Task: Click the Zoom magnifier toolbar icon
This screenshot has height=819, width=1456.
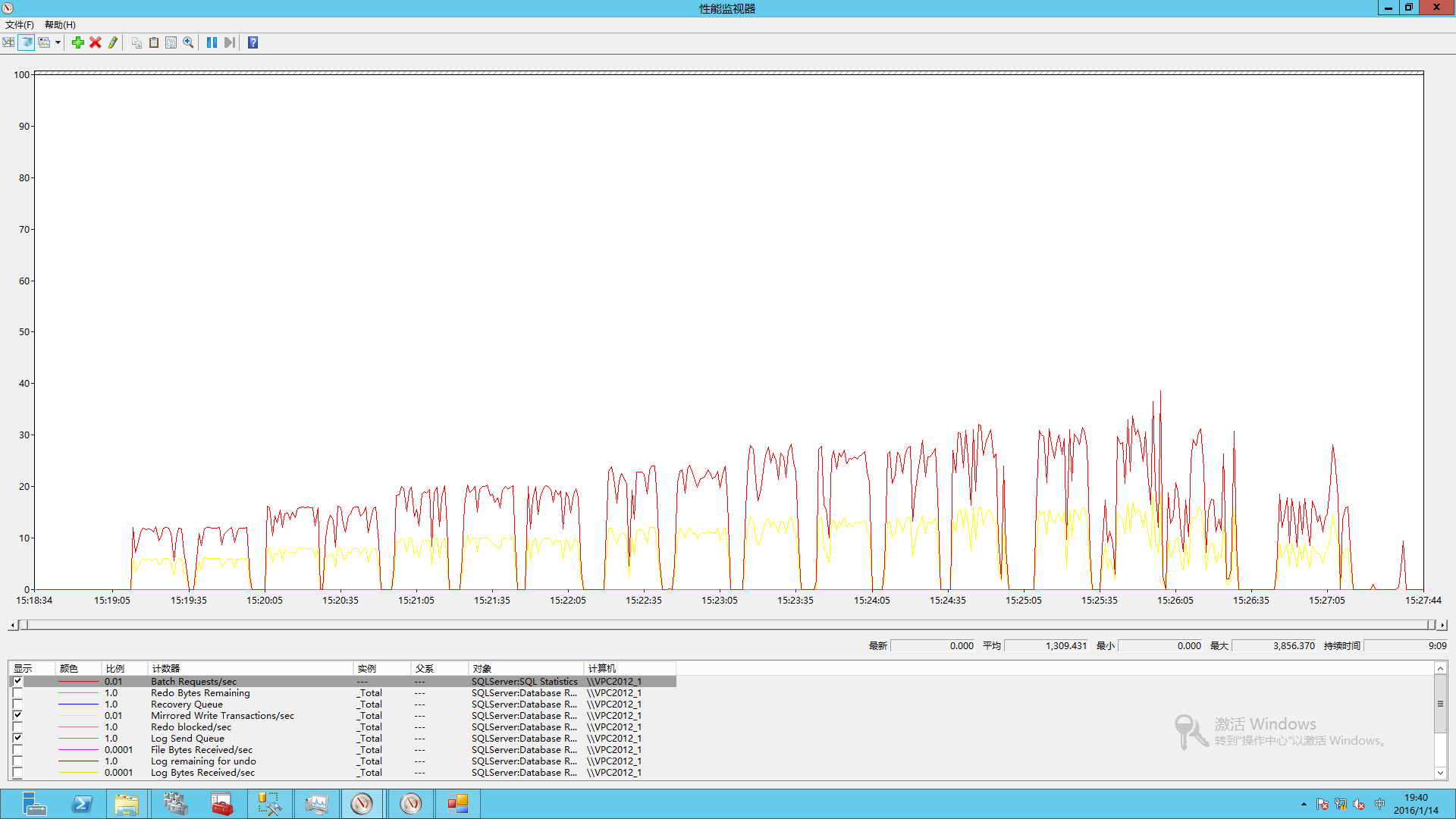Action: (189, 42)
